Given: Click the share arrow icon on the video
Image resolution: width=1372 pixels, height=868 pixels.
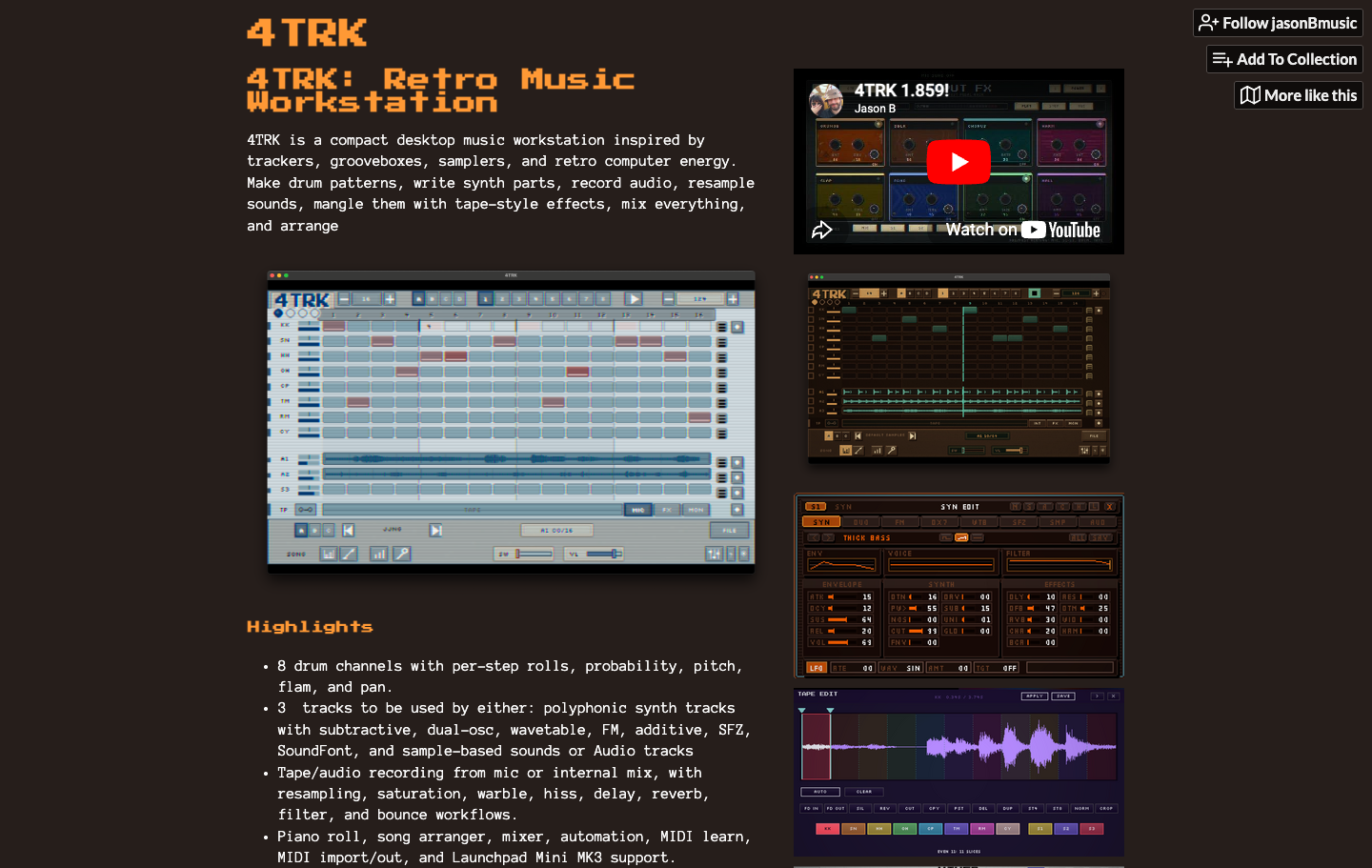Looking at the screenshot, I should click(x=822, y=230).
